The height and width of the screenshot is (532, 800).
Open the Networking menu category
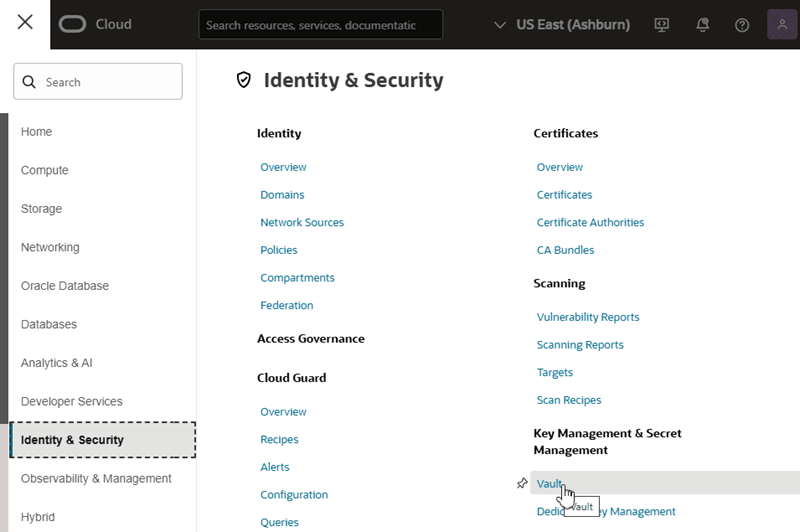pos(50,247)
